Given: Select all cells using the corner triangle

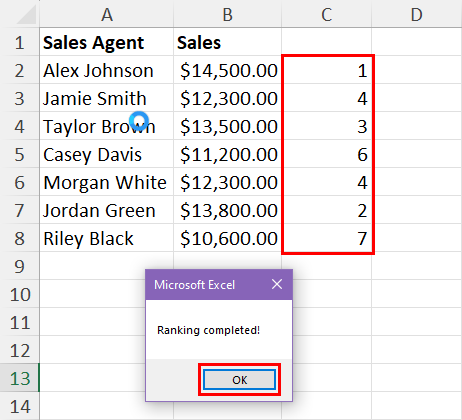Looking at the screenshot, I should 27,15.
